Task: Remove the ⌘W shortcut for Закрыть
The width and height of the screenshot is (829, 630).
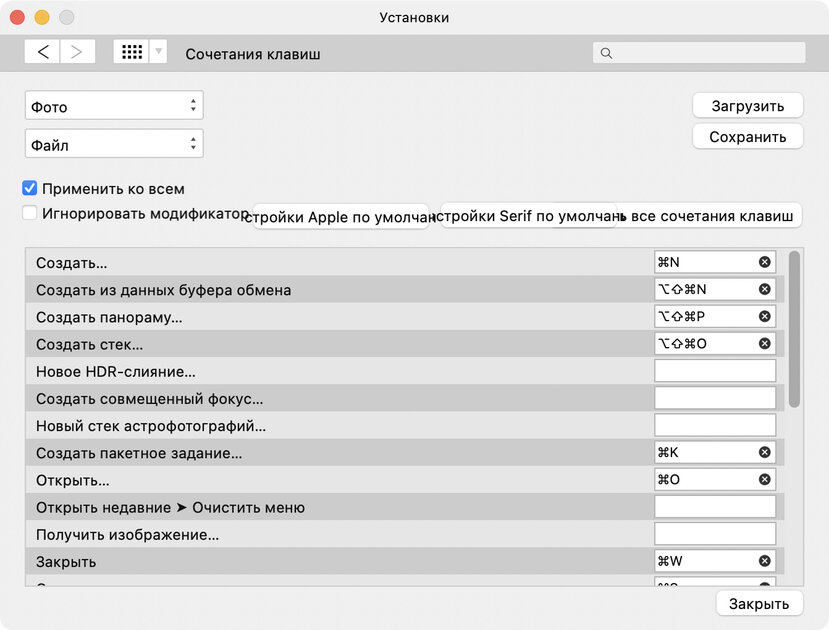Action: click(764, 561)
